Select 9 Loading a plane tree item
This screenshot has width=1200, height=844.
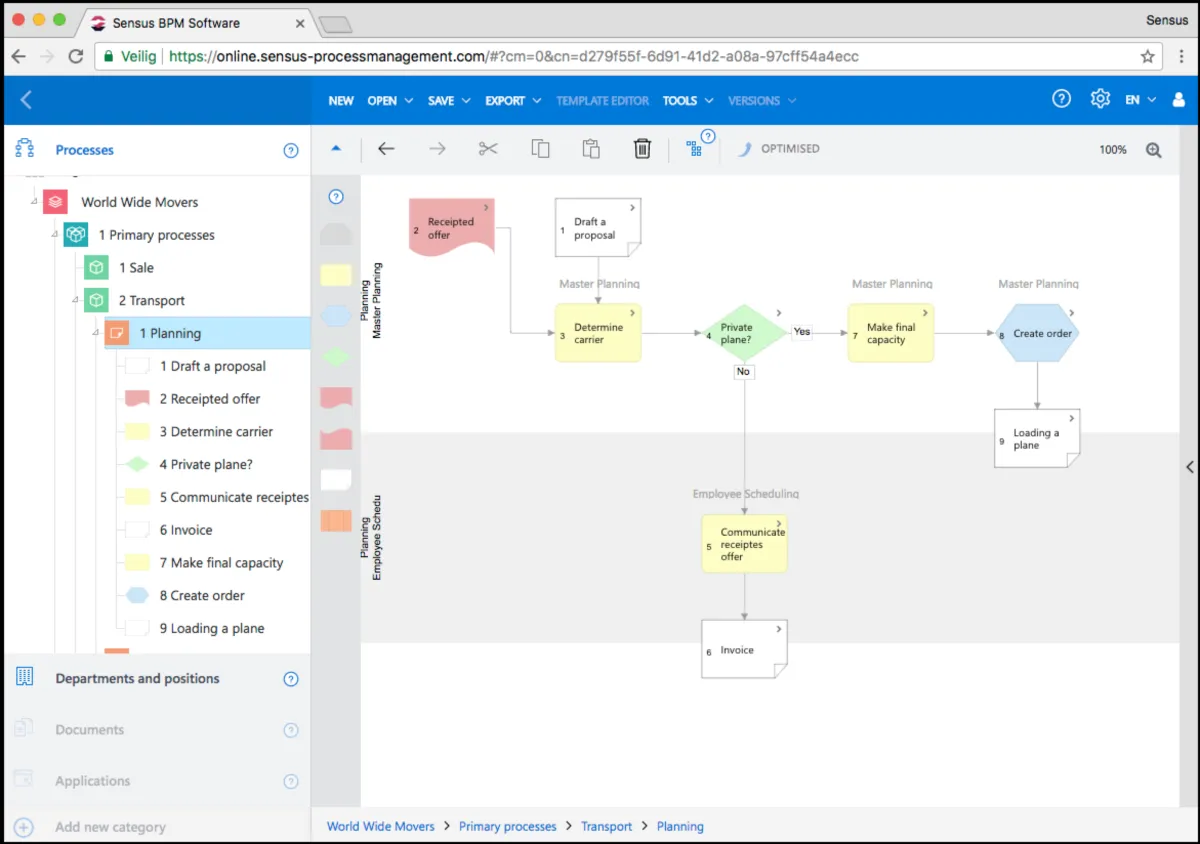point(212,628)
